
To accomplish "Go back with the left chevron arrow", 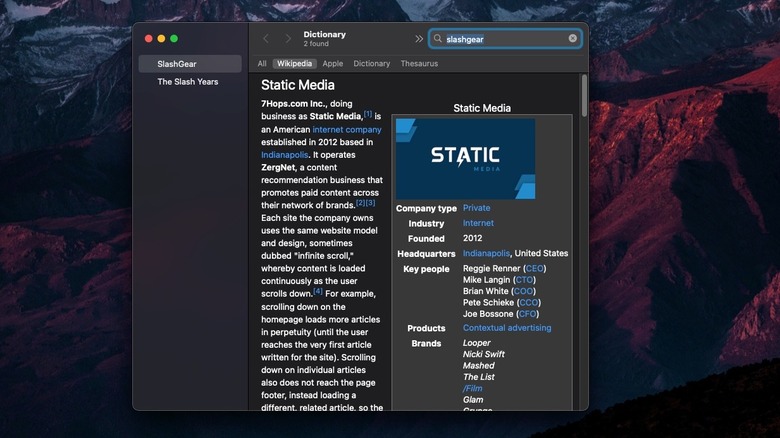I will [x=266, y=38].
